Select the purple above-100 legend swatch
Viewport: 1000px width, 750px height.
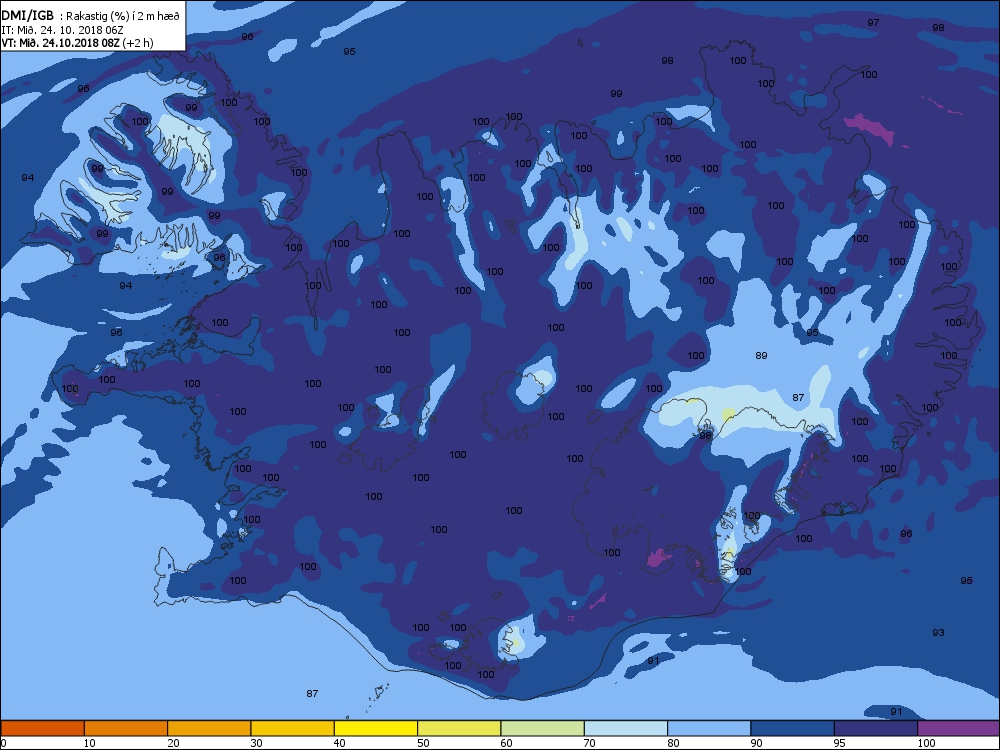(x=959, y=728)
